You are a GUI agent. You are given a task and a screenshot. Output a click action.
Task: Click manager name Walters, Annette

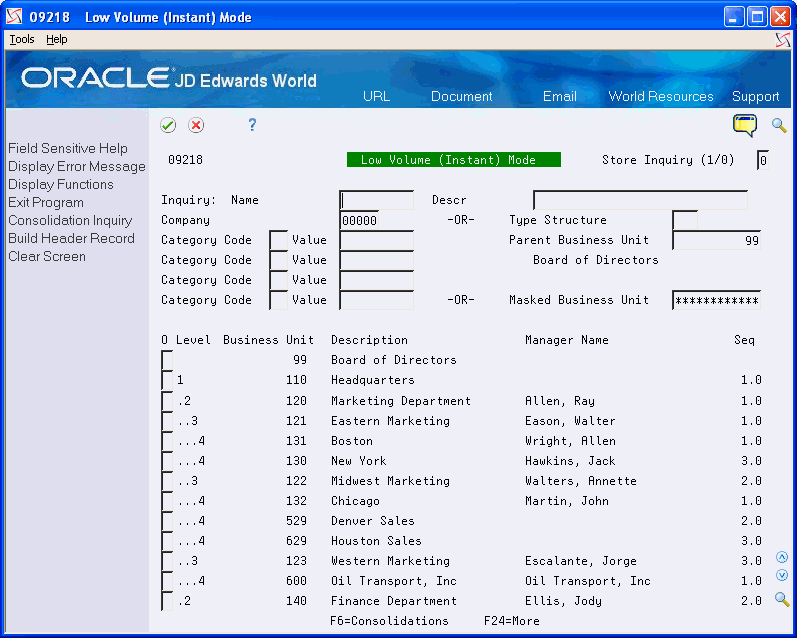(580, 481)
